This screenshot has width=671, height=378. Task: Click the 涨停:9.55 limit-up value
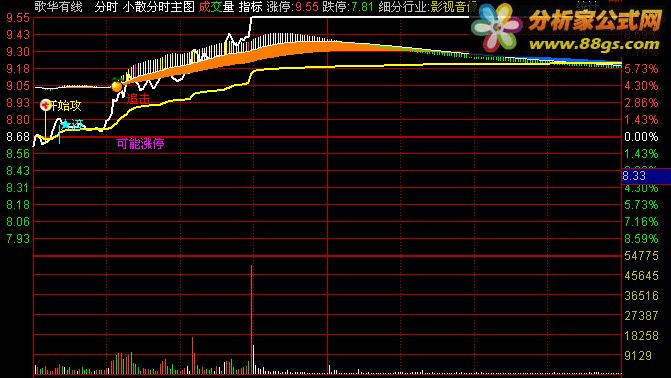point(292,7)
